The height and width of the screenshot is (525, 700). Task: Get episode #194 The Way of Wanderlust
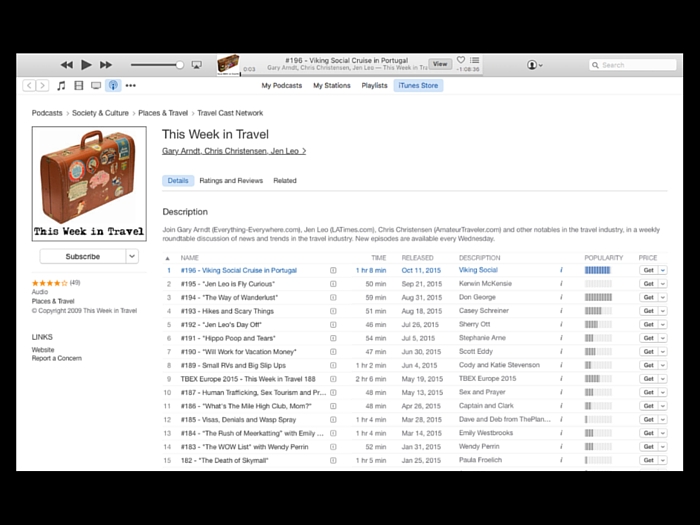tap(649, 297)
